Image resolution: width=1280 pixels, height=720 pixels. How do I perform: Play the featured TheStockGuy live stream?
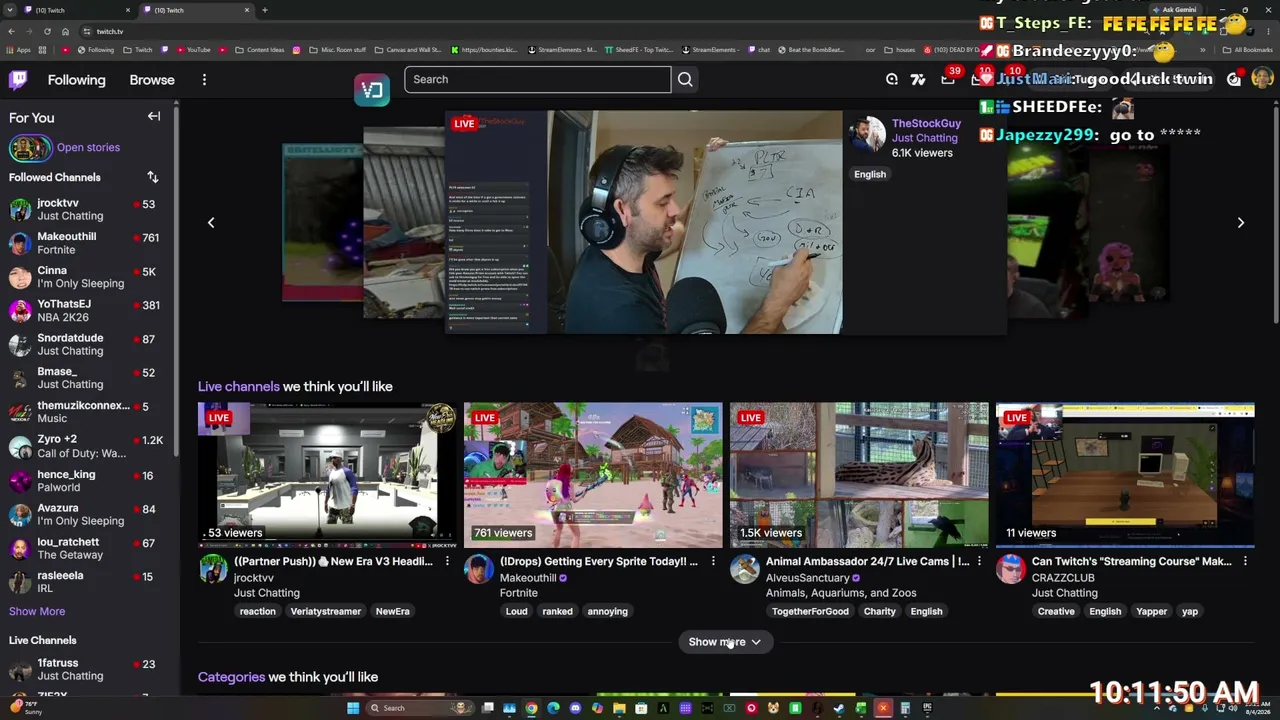[x=644, y=222]
